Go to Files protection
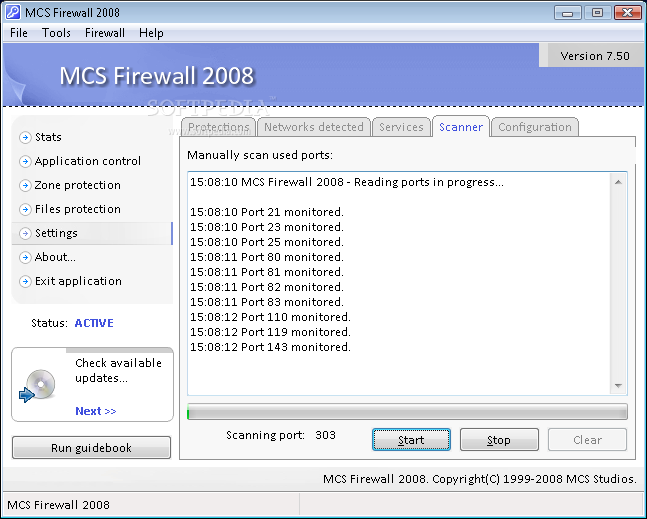This screenshot has height=519, width=647. pos(78,209)
